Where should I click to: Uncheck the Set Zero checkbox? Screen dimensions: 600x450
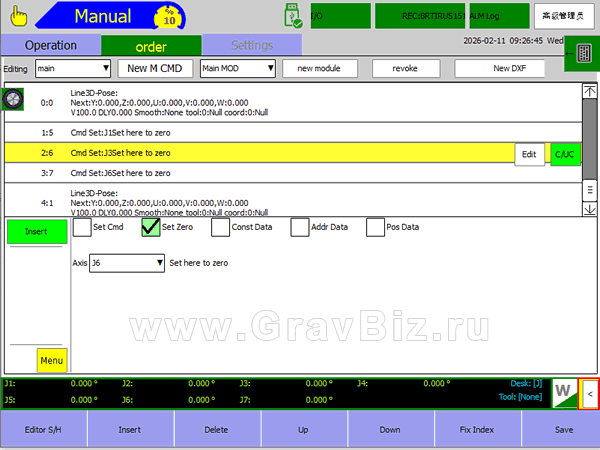coord(151,227)
